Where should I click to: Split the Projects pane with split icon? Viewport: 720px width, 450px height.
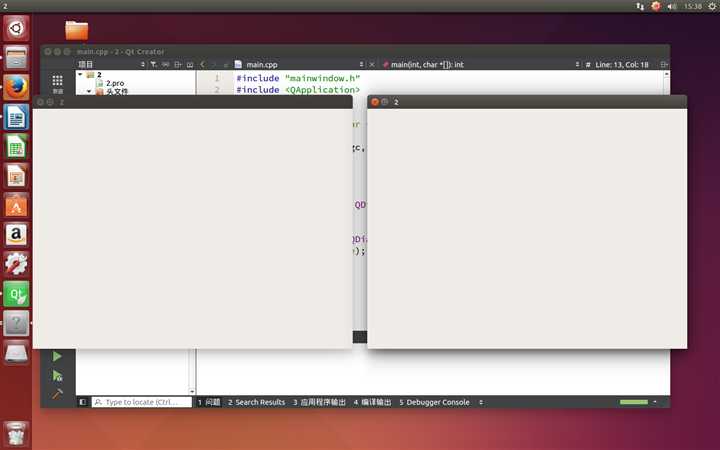(x=178, y=64)
